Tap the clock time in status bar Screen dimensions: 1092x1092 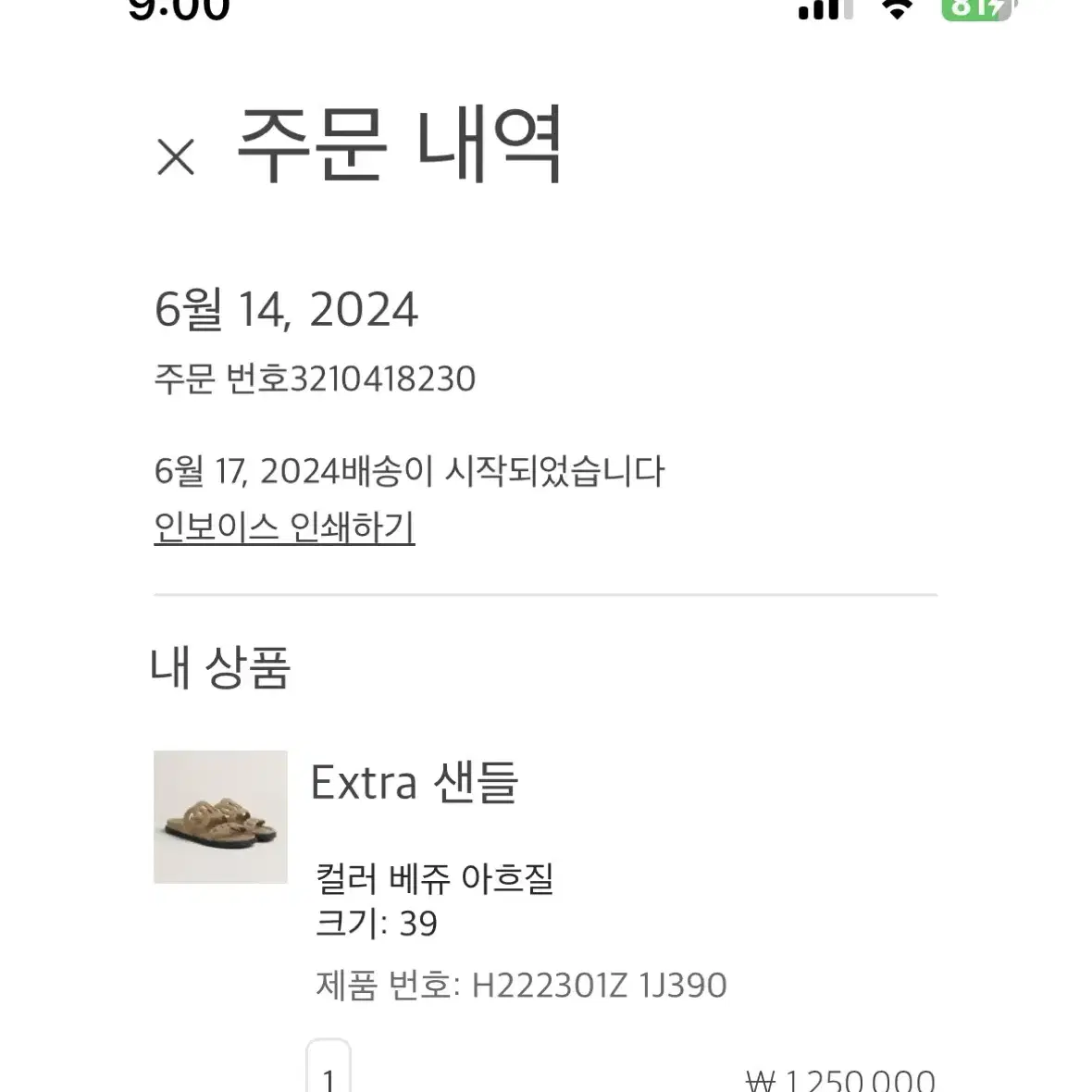179,10
